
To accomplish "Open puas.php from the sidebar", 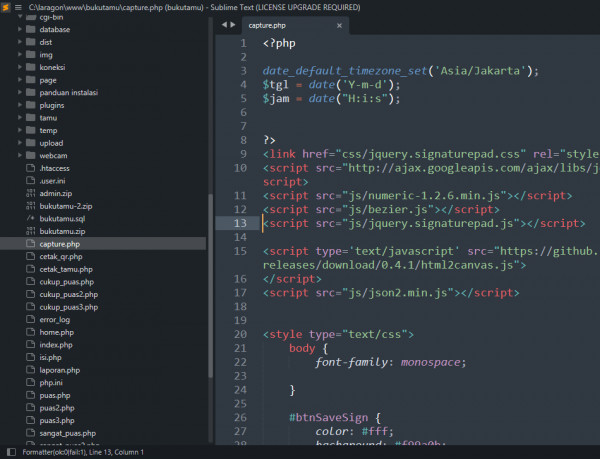I will click(x=55, y=396).
